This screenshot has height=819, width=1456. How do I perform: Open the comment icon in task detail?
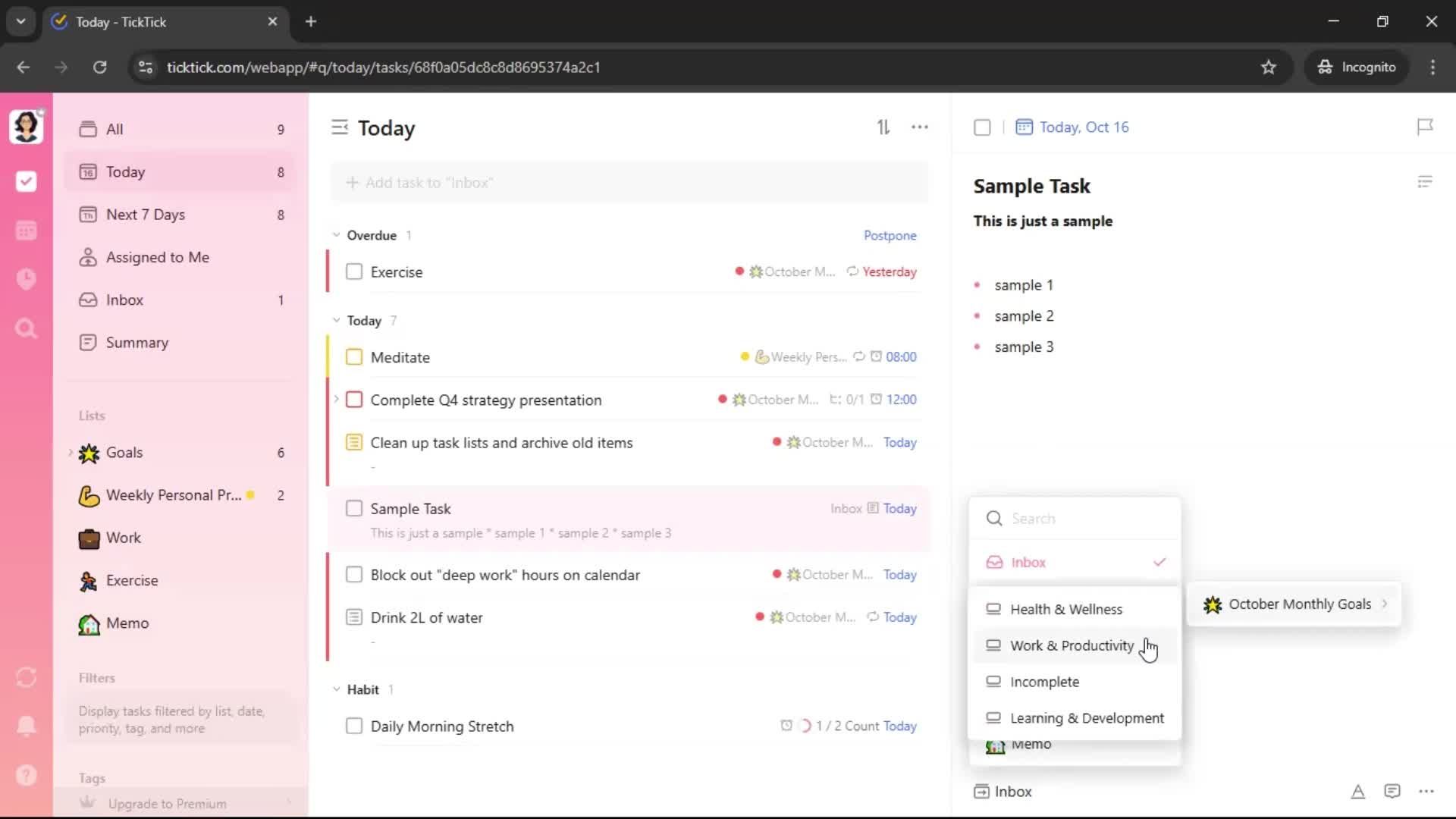(x=1392, y=791)
